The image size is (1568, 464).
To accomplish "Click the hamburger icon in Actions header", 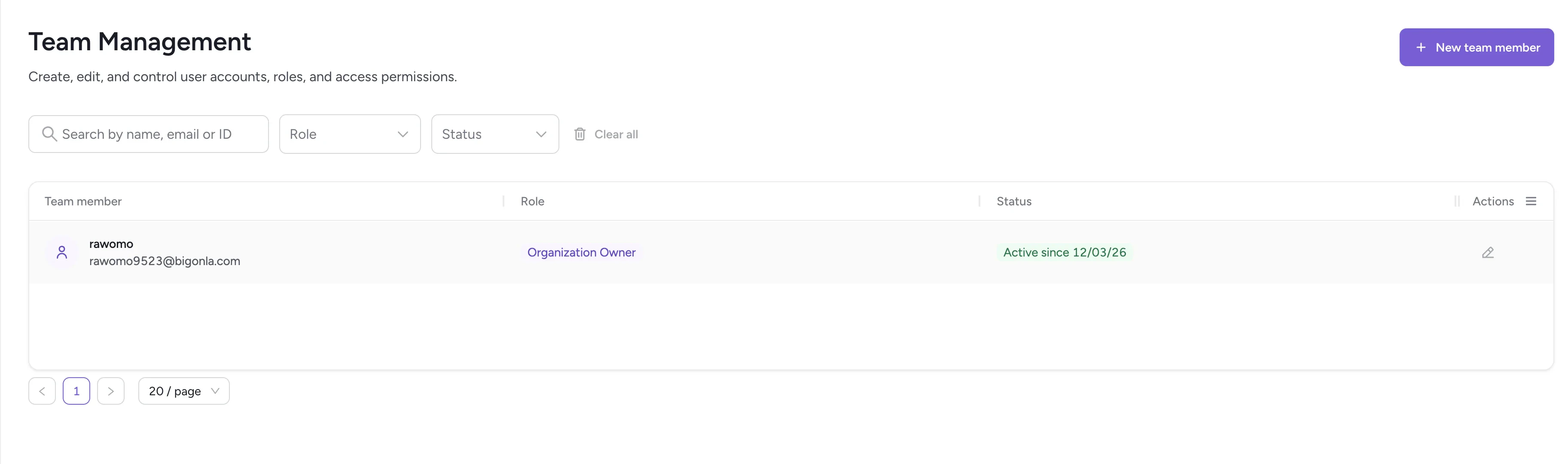I will [x=1532, y=201].
